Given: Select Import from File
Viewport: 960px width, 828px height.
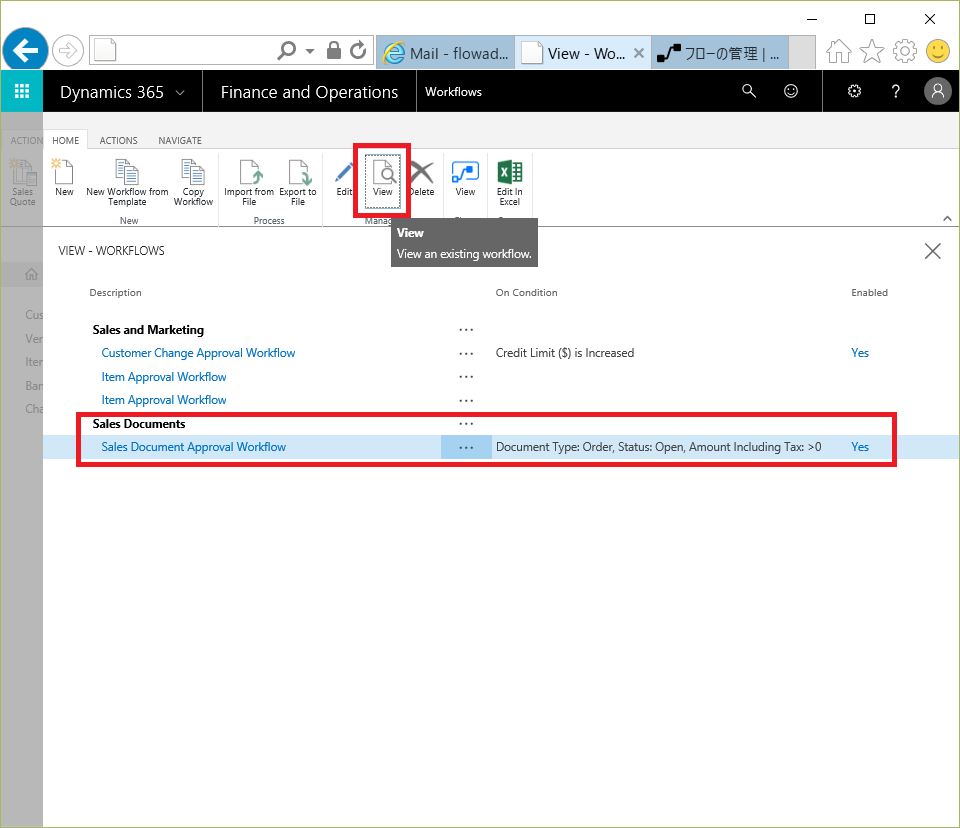Looking at the screenshot, I should pos(249,183).
